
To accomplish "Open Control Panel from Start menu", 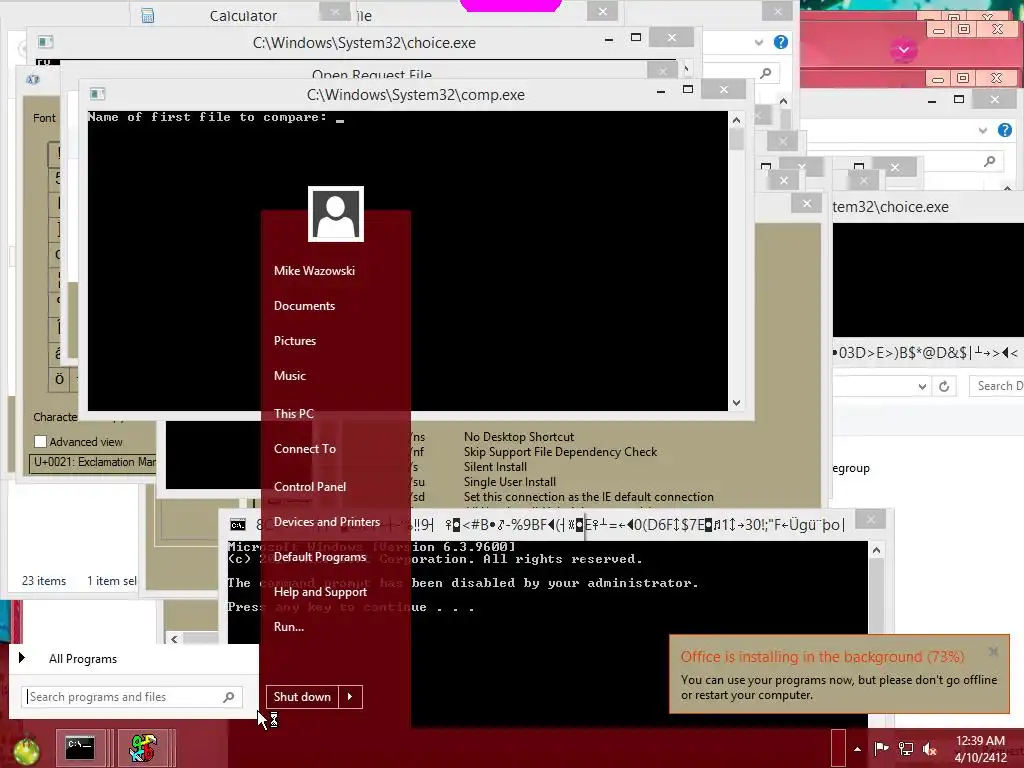I will [310, 487].
